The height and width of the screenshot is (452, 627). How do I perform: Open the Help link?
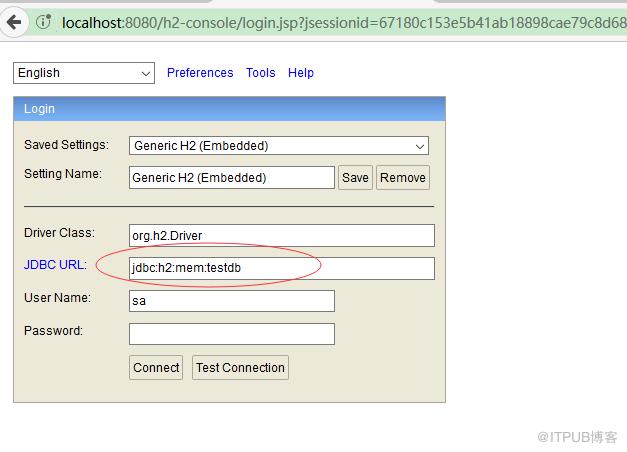301,73
